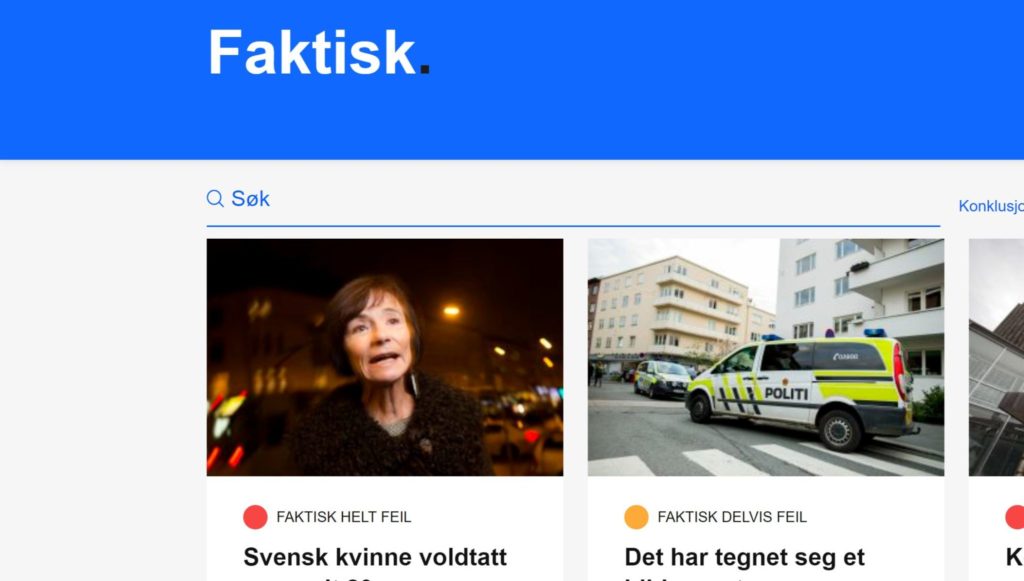Open headline Svensk kvinne voldtatt

[375, 557]
